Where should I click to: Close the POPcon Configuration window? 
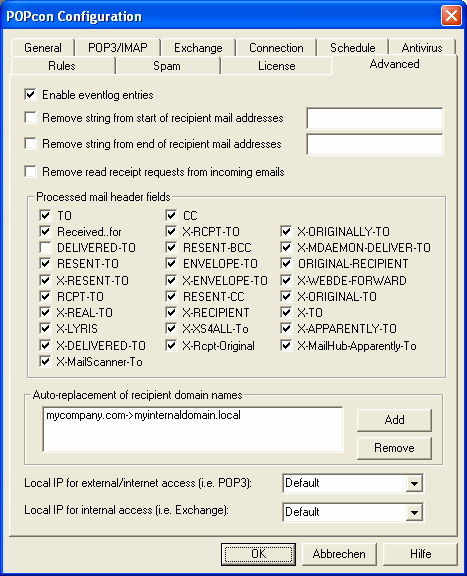[x=451, y=15]
